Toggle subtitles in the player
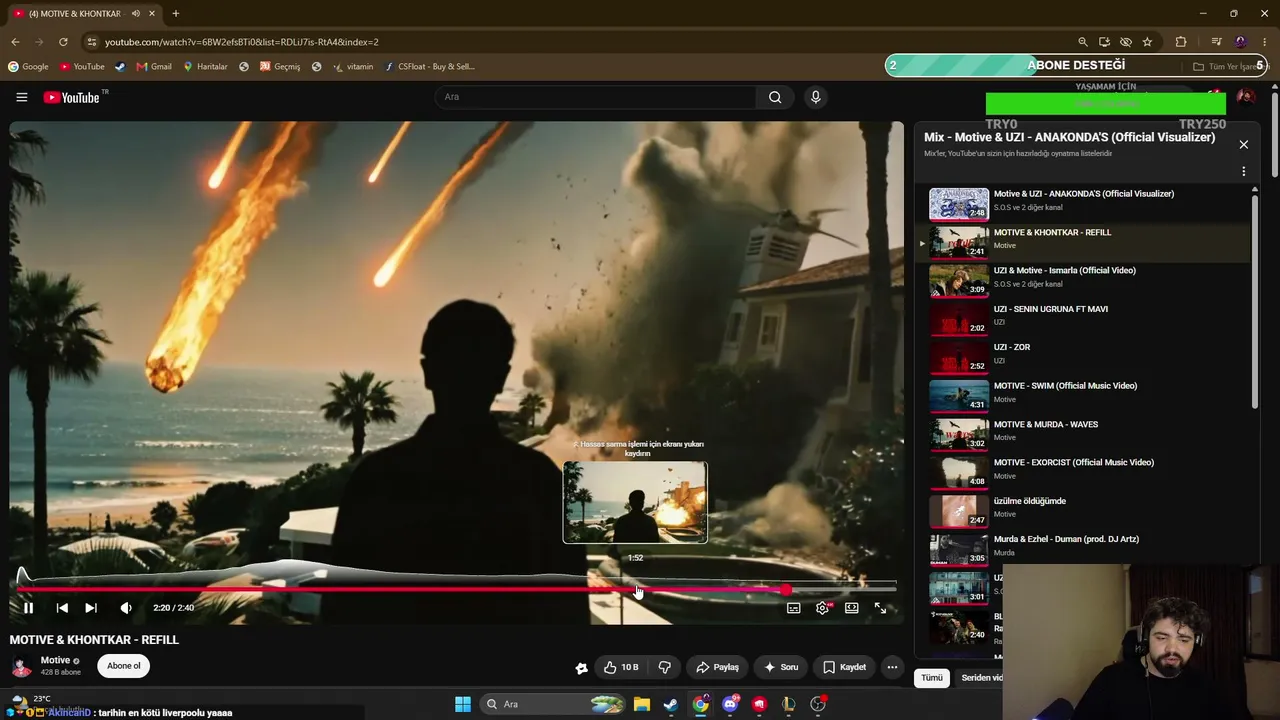The image size is (1280, 720). [x=794, y=608]
